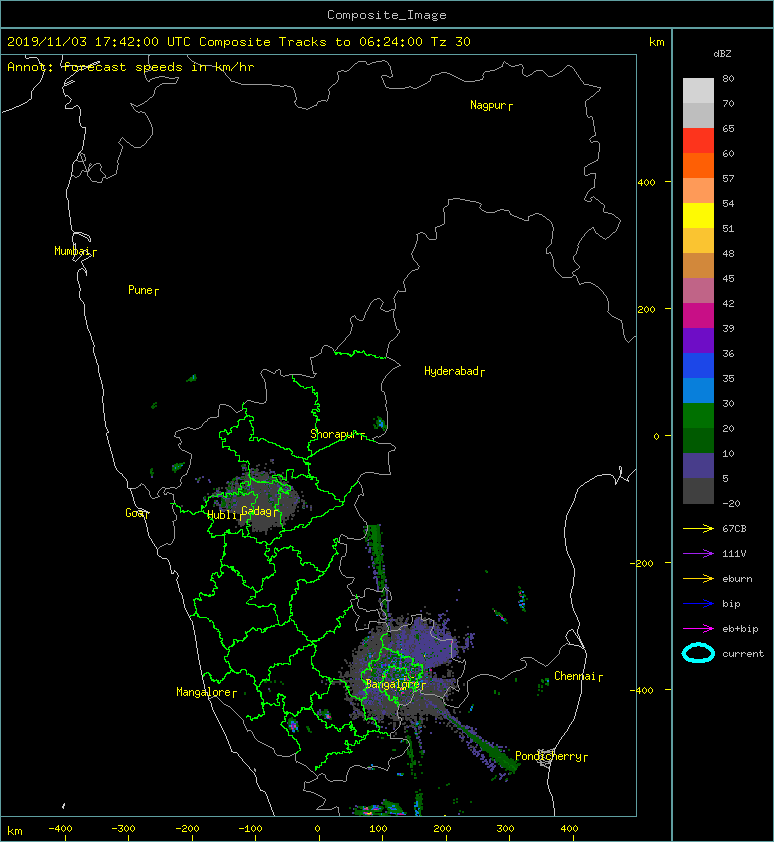The width and height of the screenshot is (774, 842).
Task: Select the 2019/11/03 17:42:00 UTC timestamp text
Action: pyautogui.click(x=98, y=42)
